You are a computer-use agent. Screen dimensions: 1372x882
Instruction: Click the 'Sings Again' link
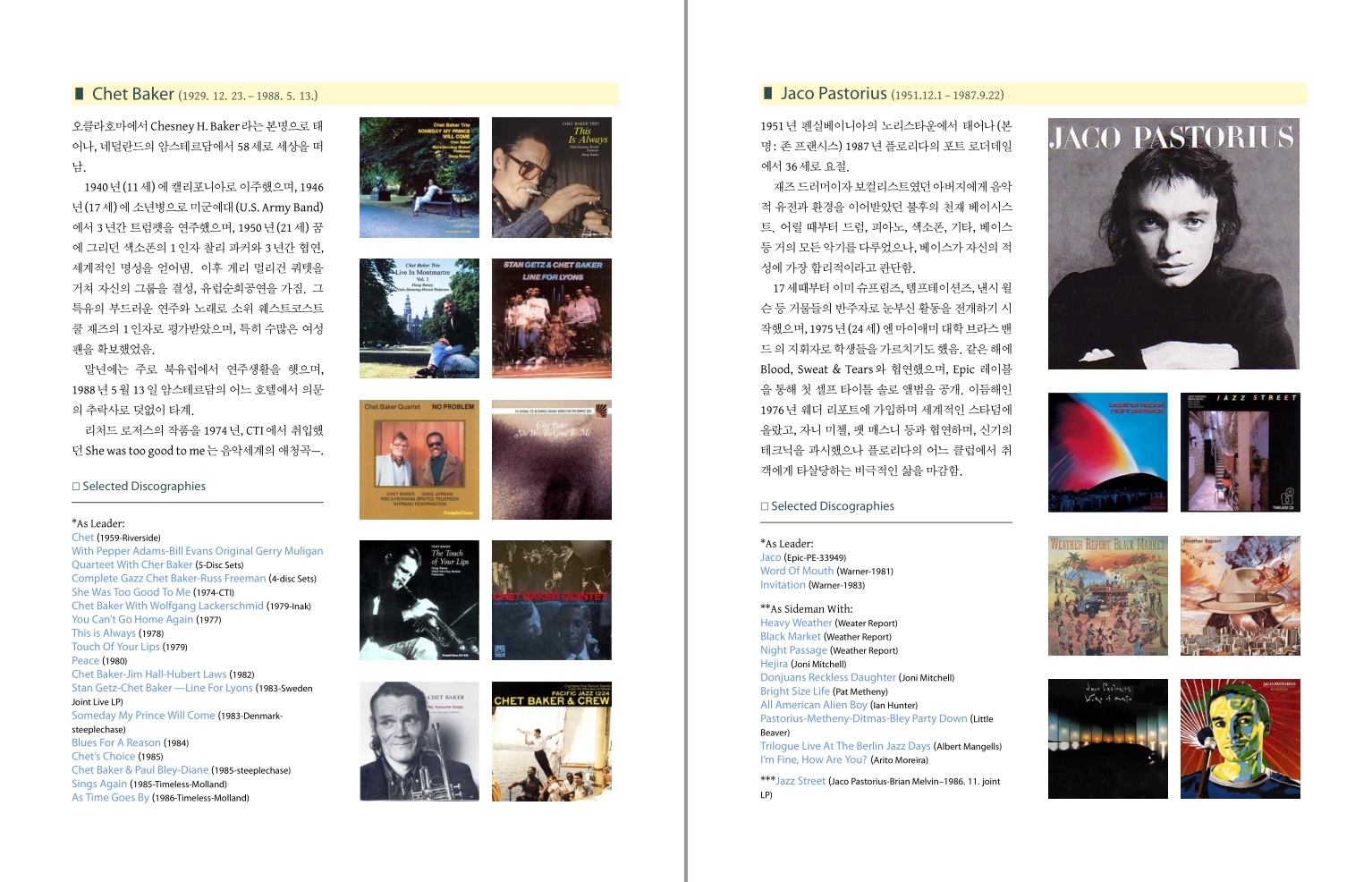tap(99, 784)
